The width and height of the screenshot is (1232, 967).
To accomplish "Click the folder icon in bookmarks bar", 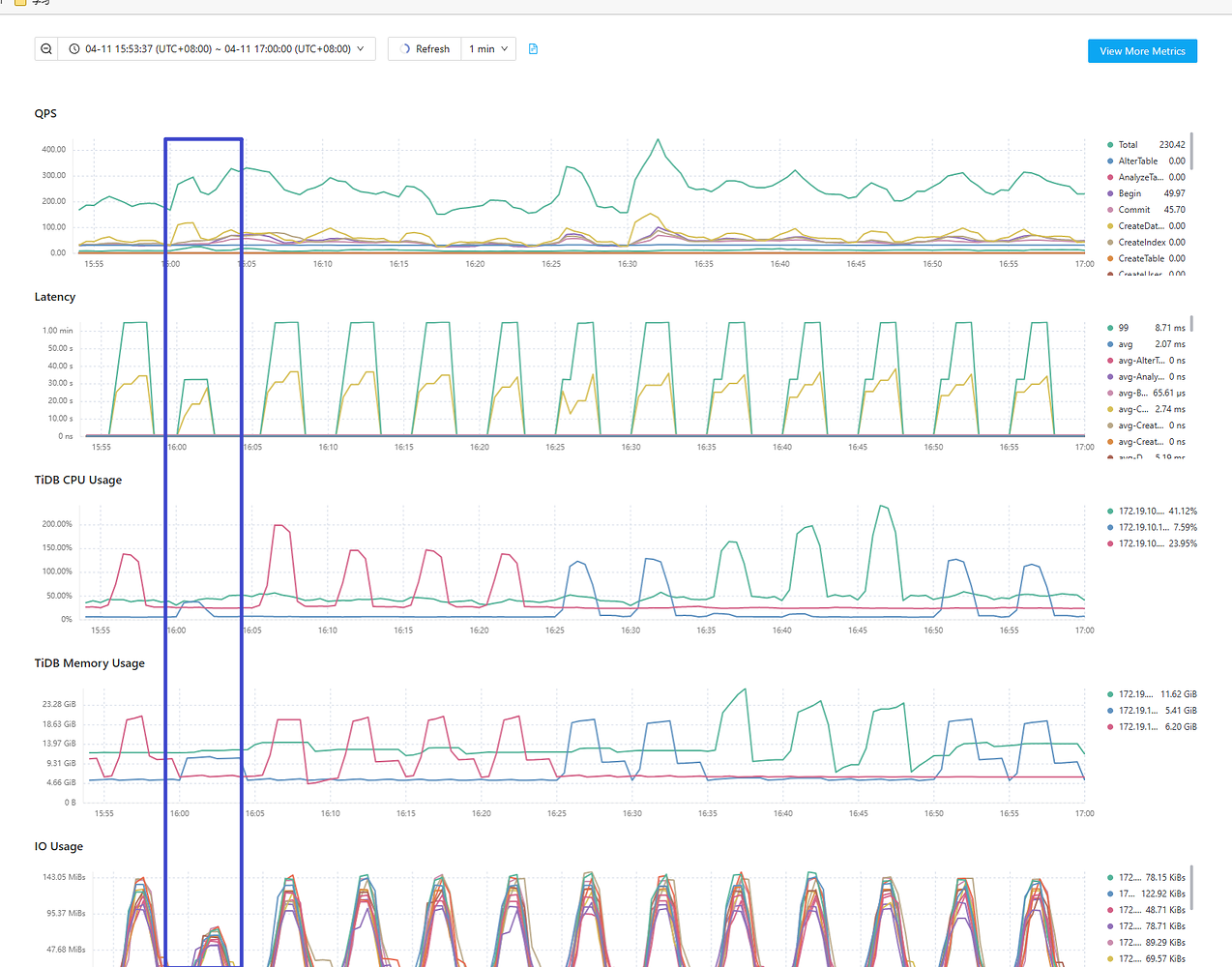I will coord(19,3).
